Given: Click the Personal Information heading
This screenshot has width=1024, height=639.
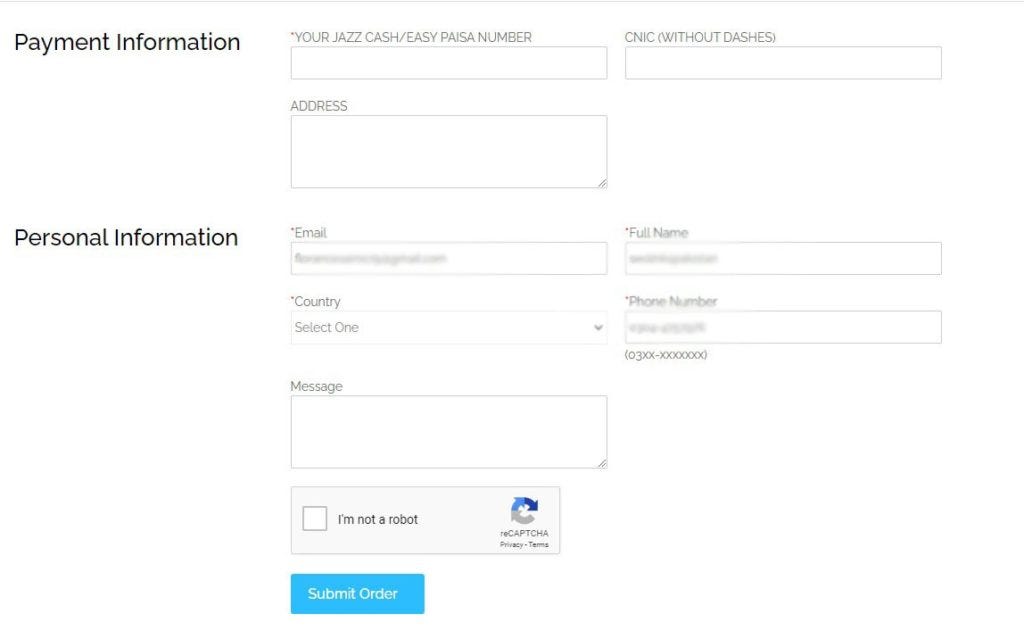Looking at the screenshot, I should (126, 238).
